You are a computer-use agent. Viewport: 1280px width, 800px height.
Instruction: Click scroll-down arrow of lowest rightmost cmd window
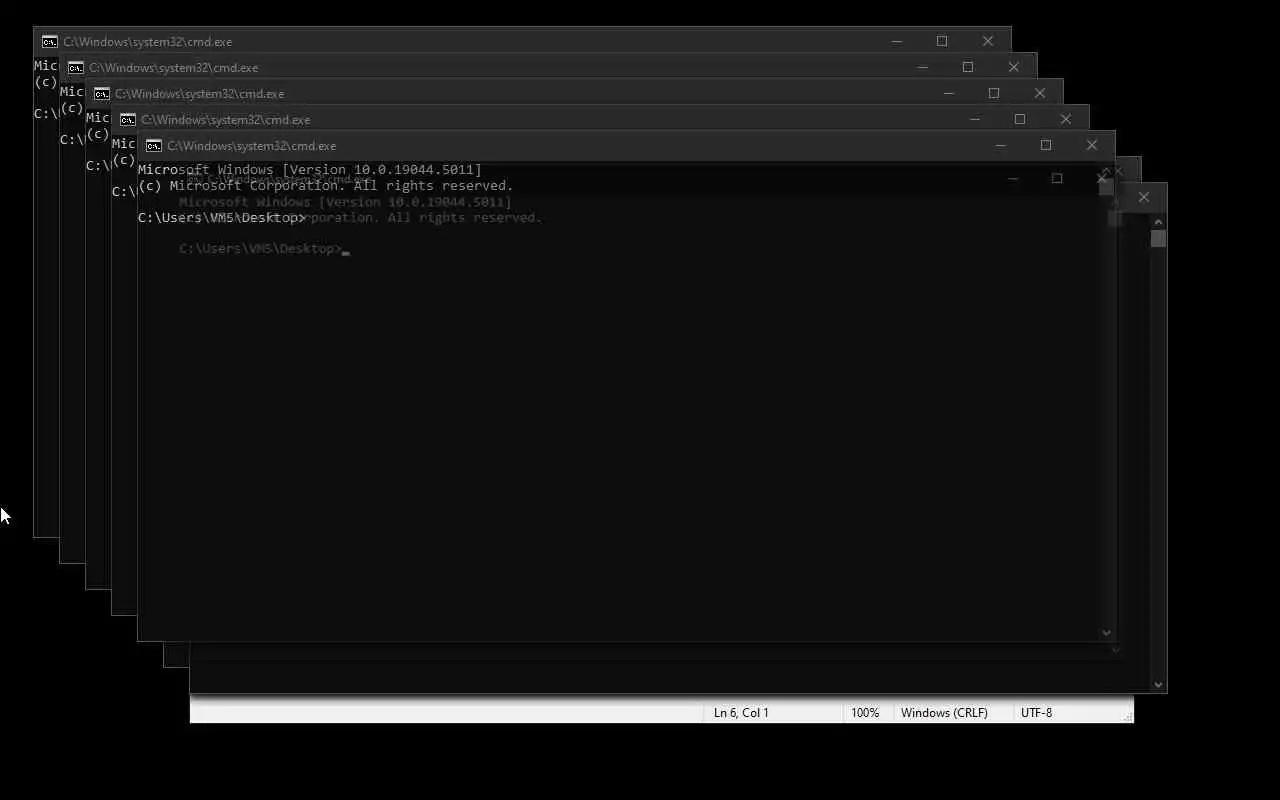pyautogui.click(x=1158, y=685)
